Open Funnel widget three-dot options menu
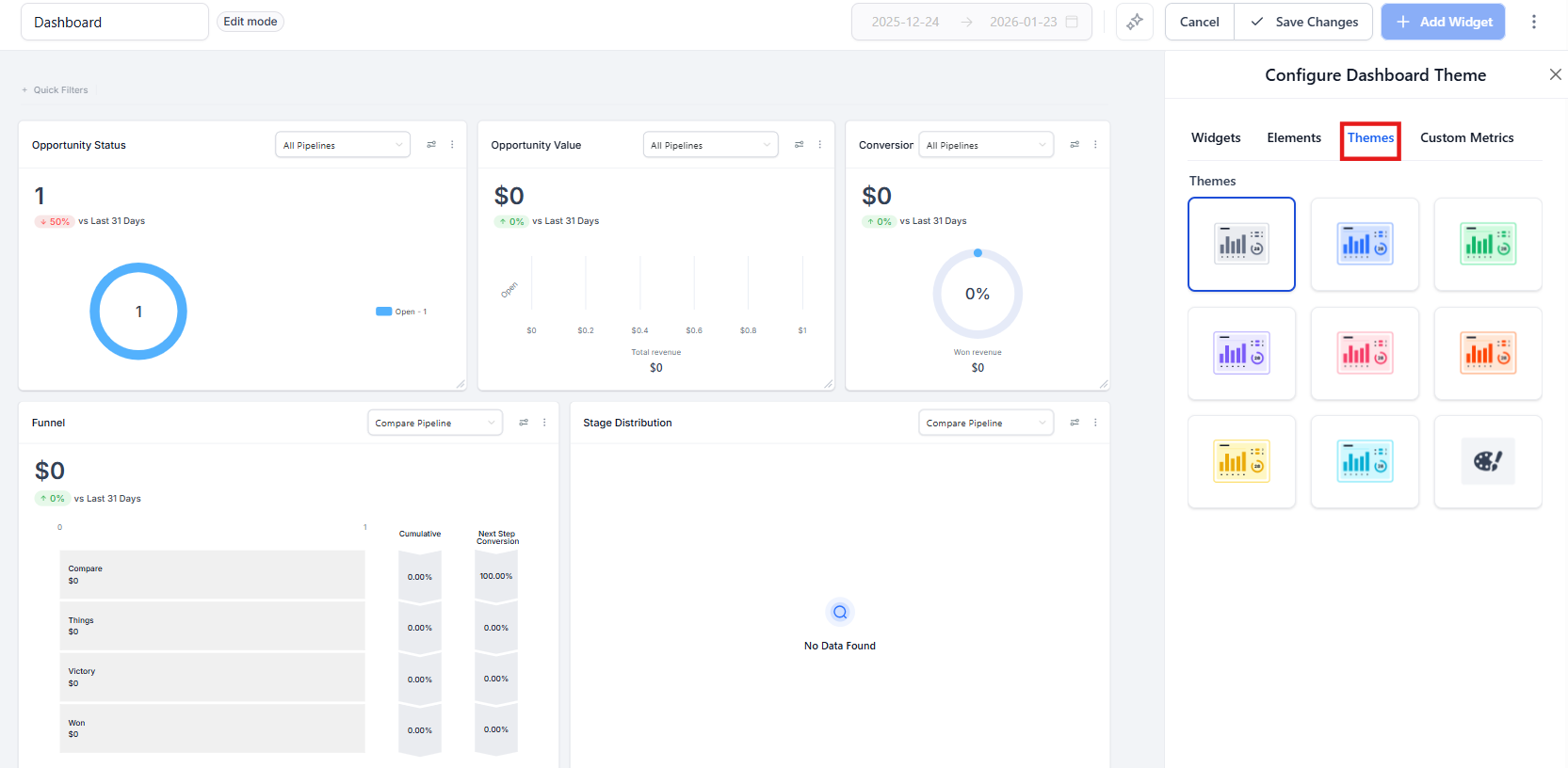This screenshot has width=1568, height=768. click(x=544, y=423)
